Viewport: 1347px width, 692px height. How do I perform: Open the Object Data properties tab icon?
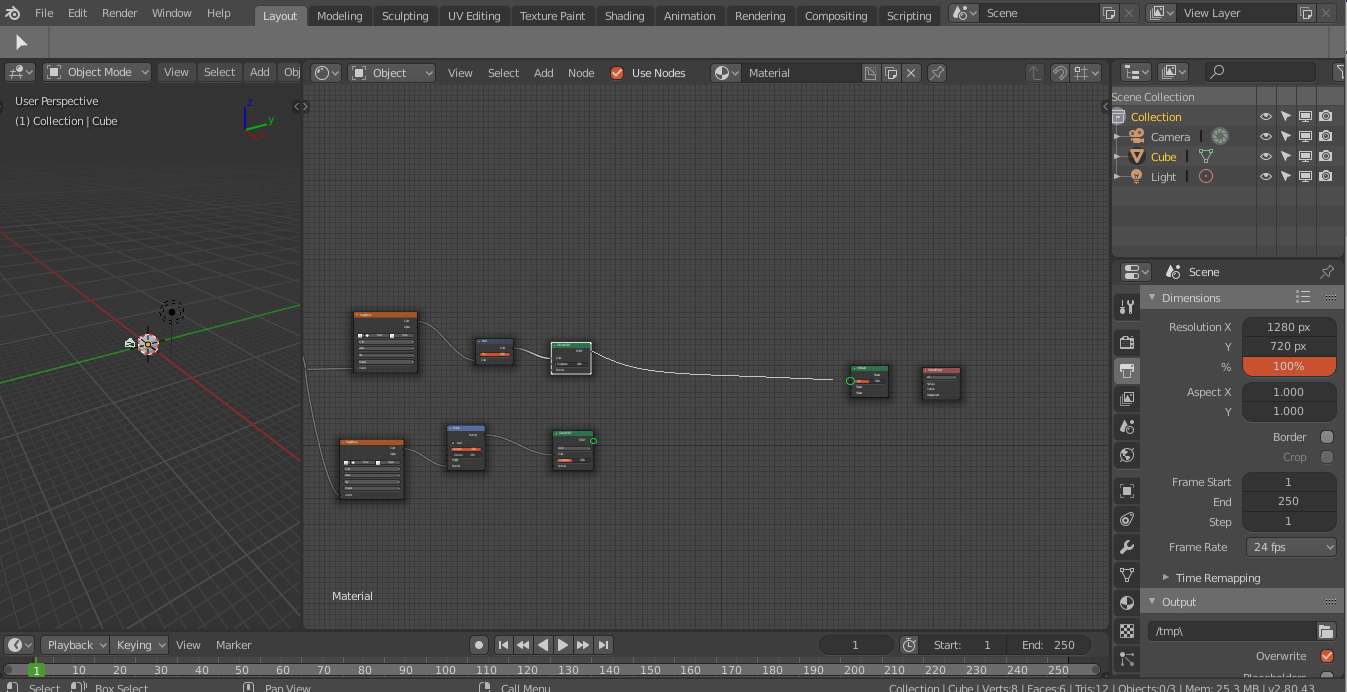point(1127,575)
